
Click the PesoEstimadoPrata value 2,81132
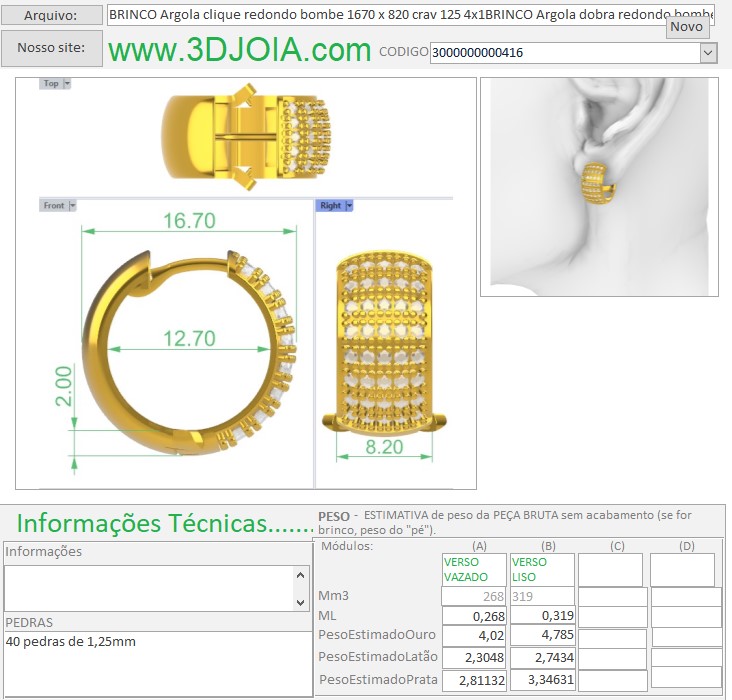tap(473, 681)
